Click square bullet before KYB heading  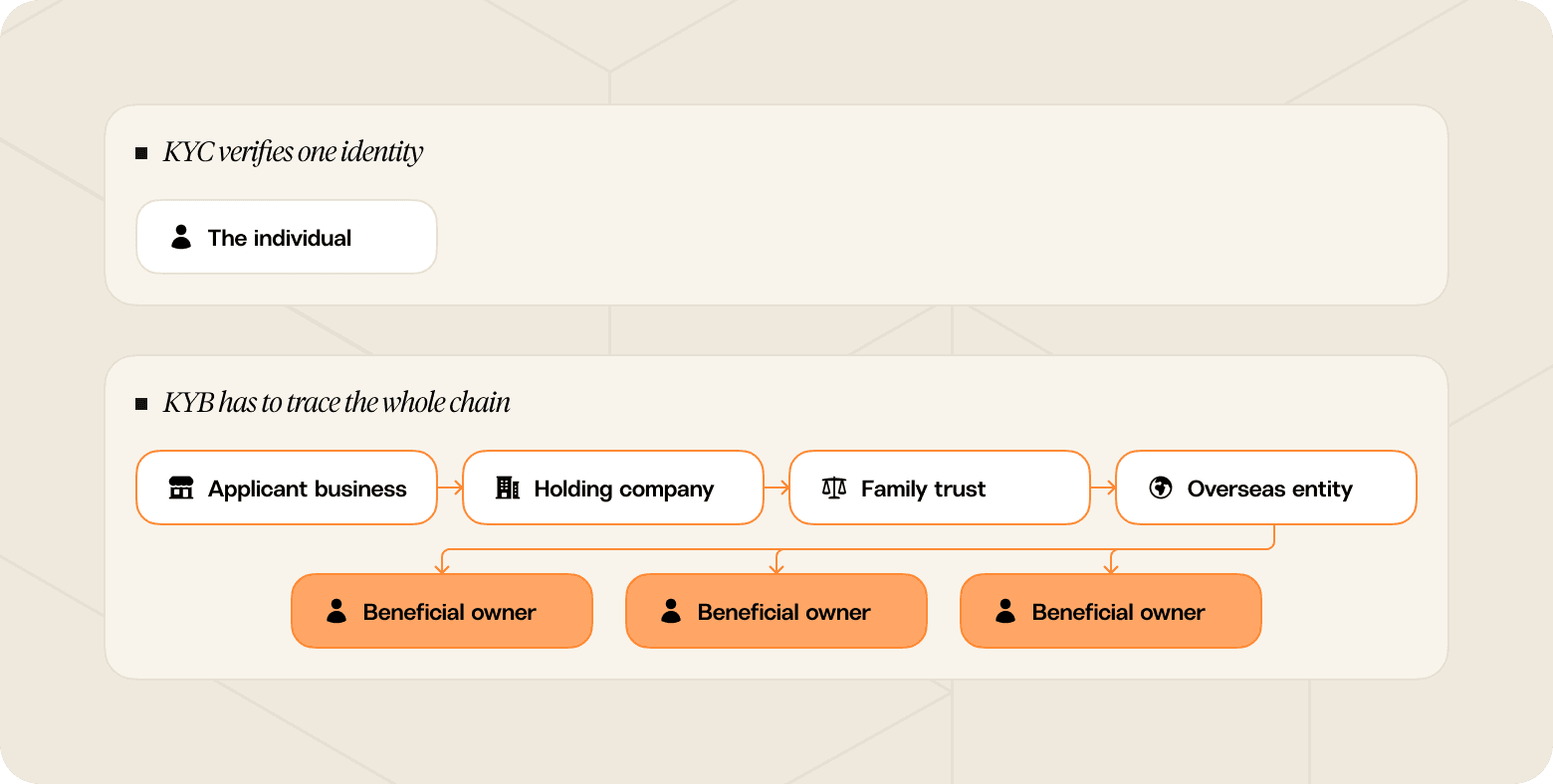(x=141, y=404)
